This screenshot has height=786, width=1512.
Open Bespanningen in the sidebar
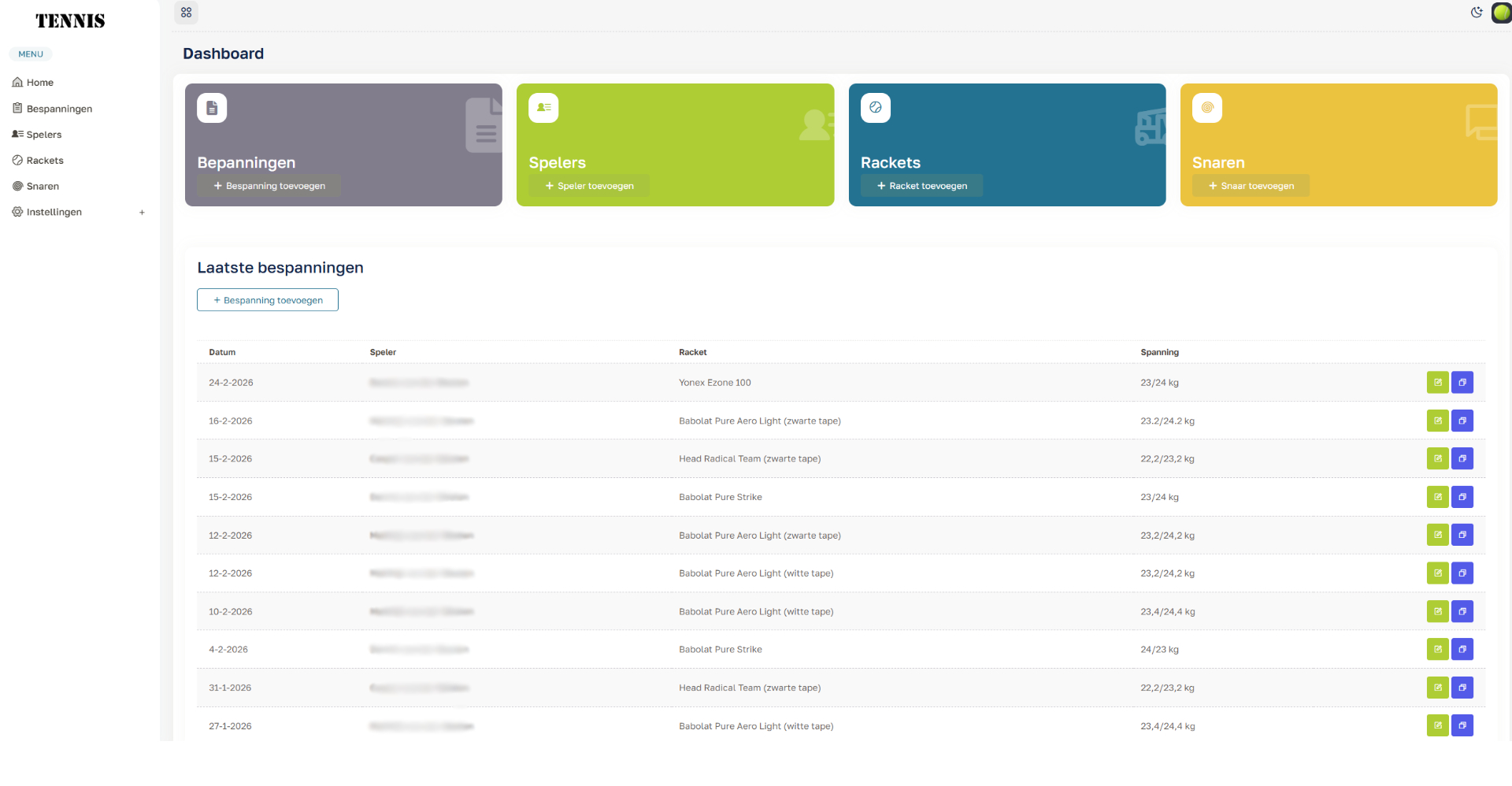59,109
